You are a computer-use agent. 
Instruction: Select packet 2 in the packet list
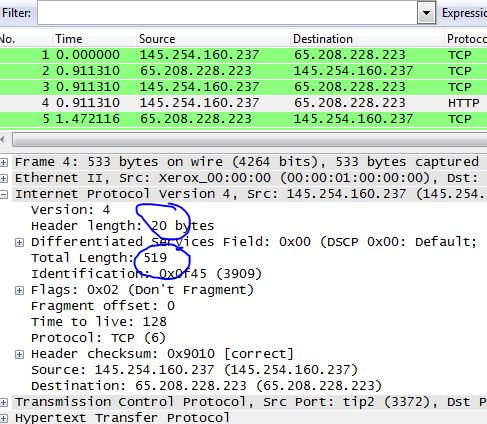(243, 71)
